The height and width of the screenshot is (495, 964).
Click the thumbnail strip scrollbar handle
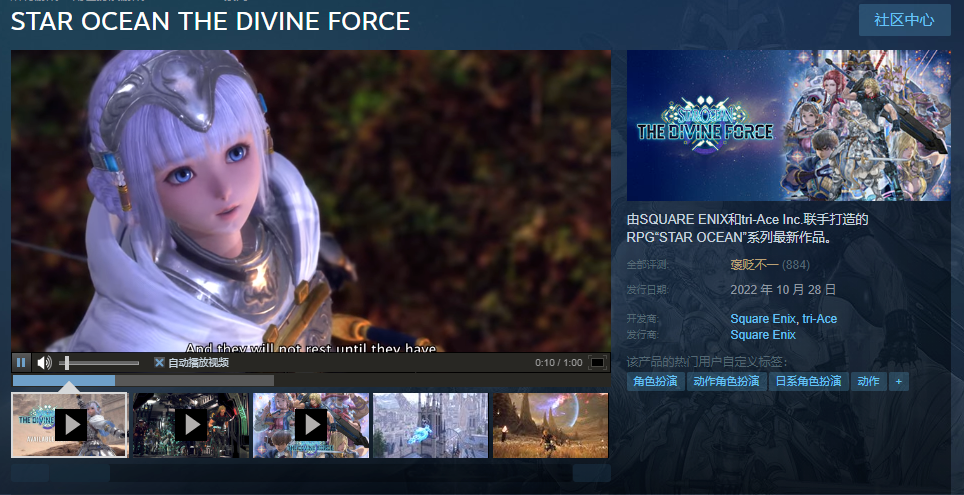(x=80, y=473)
